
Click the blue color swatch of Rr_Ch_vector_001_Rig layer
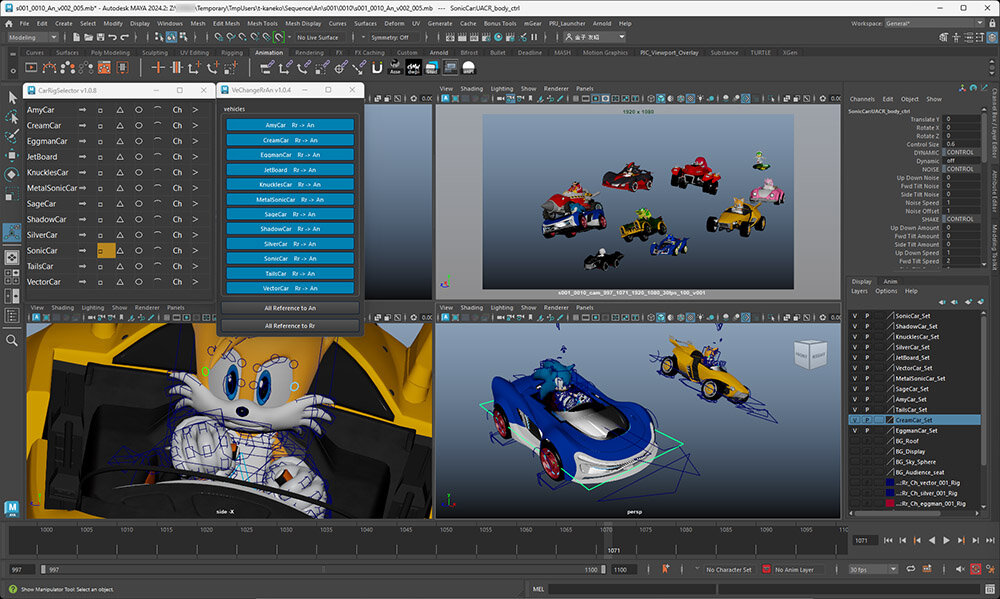point(890,483)
